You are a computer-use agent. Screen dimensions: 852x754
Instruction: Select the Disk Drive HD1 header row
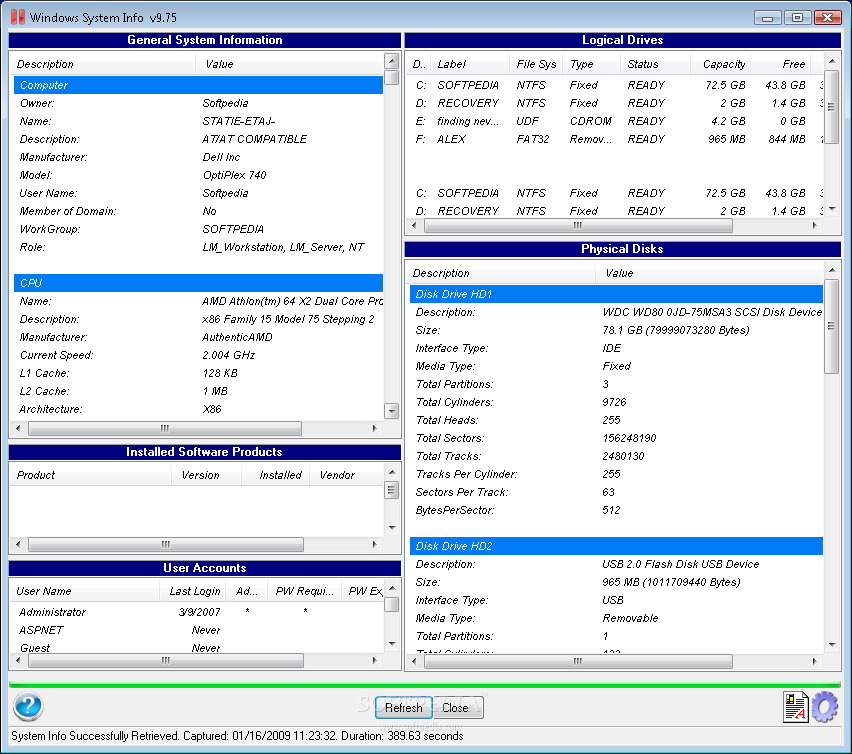616,294
